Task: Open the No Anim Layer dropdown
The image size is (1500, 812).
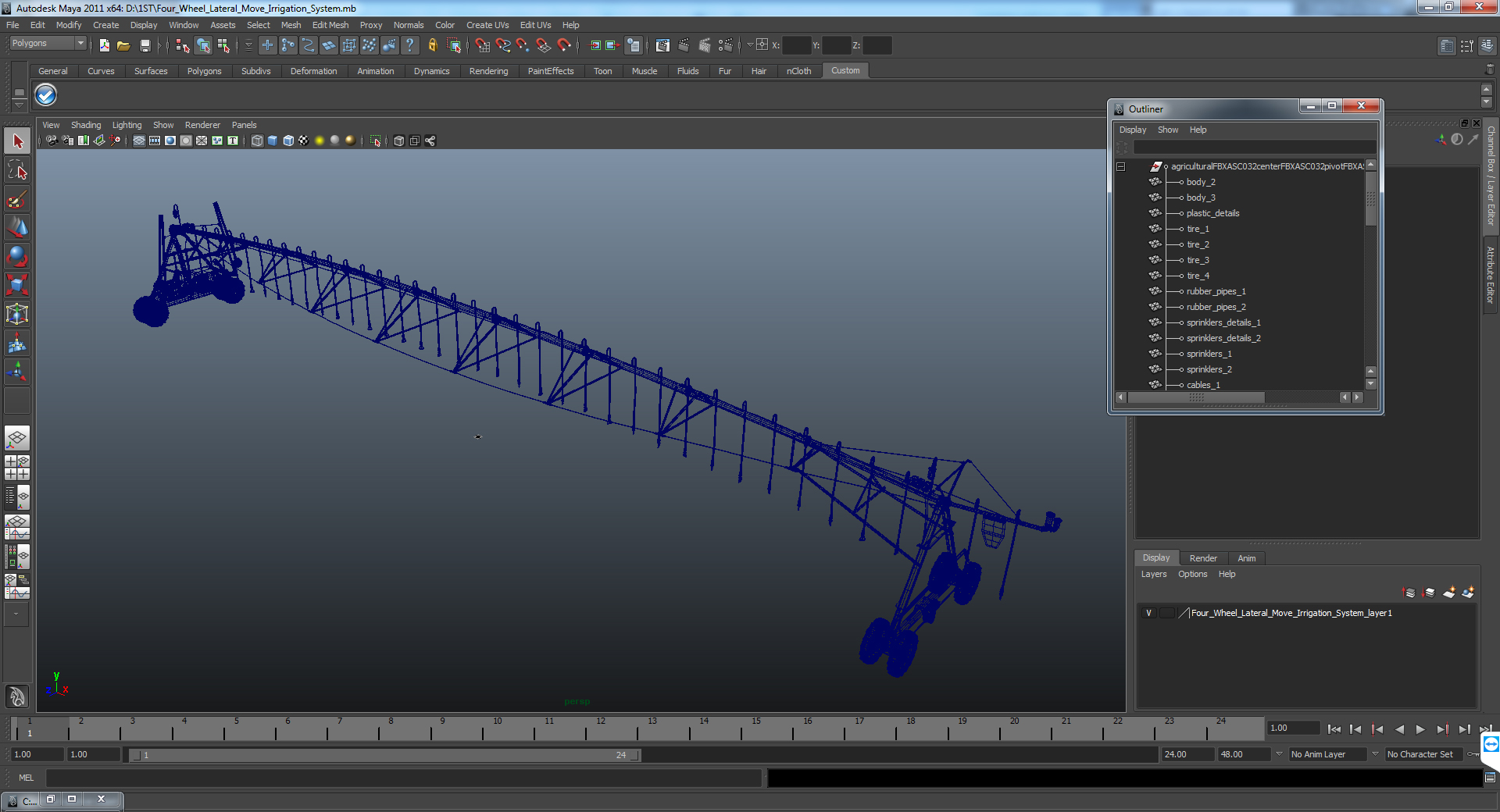Action: coord(1328,754)
